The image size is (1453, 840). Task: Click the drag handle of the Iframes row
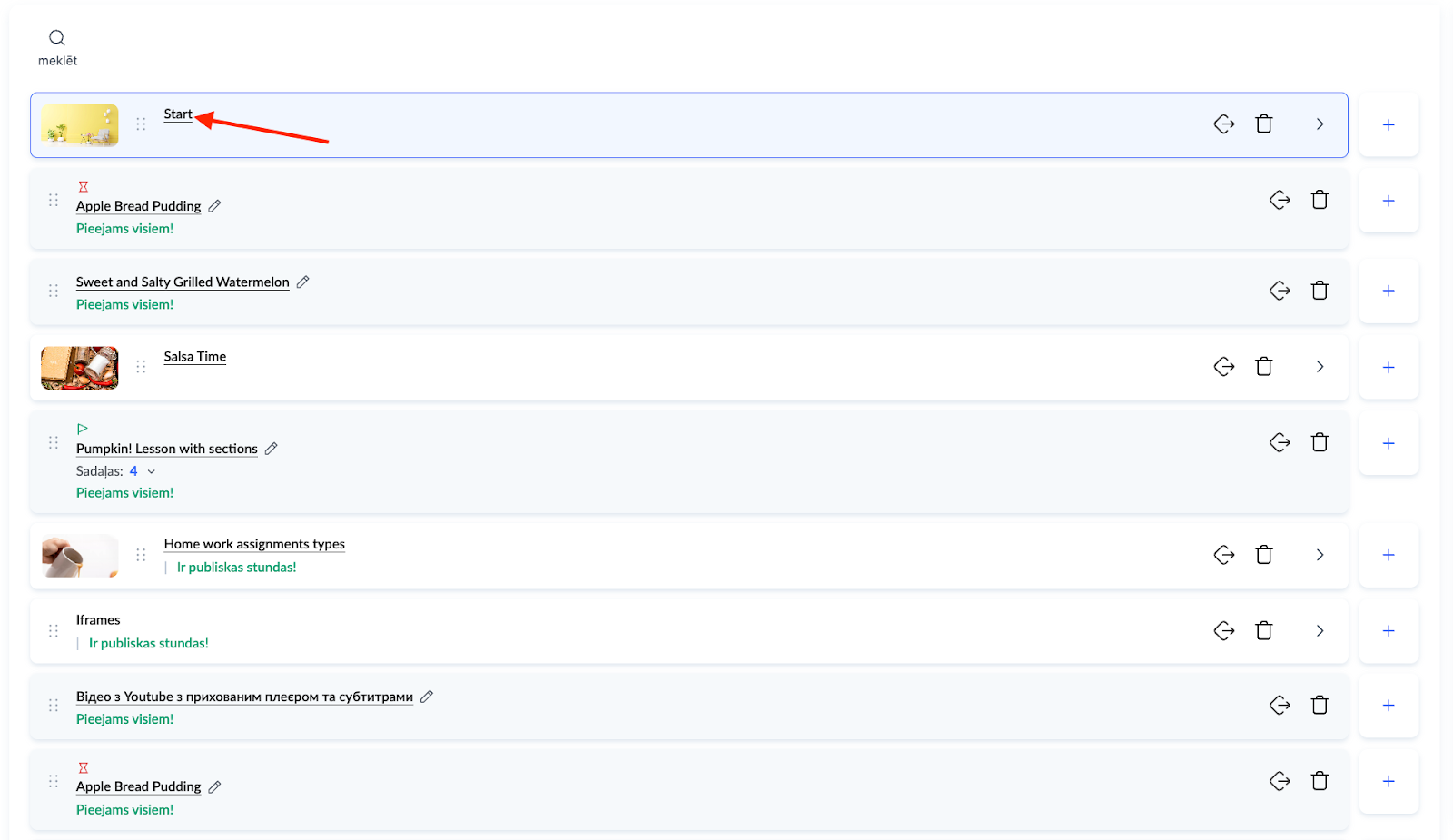[x=54, y=631]
